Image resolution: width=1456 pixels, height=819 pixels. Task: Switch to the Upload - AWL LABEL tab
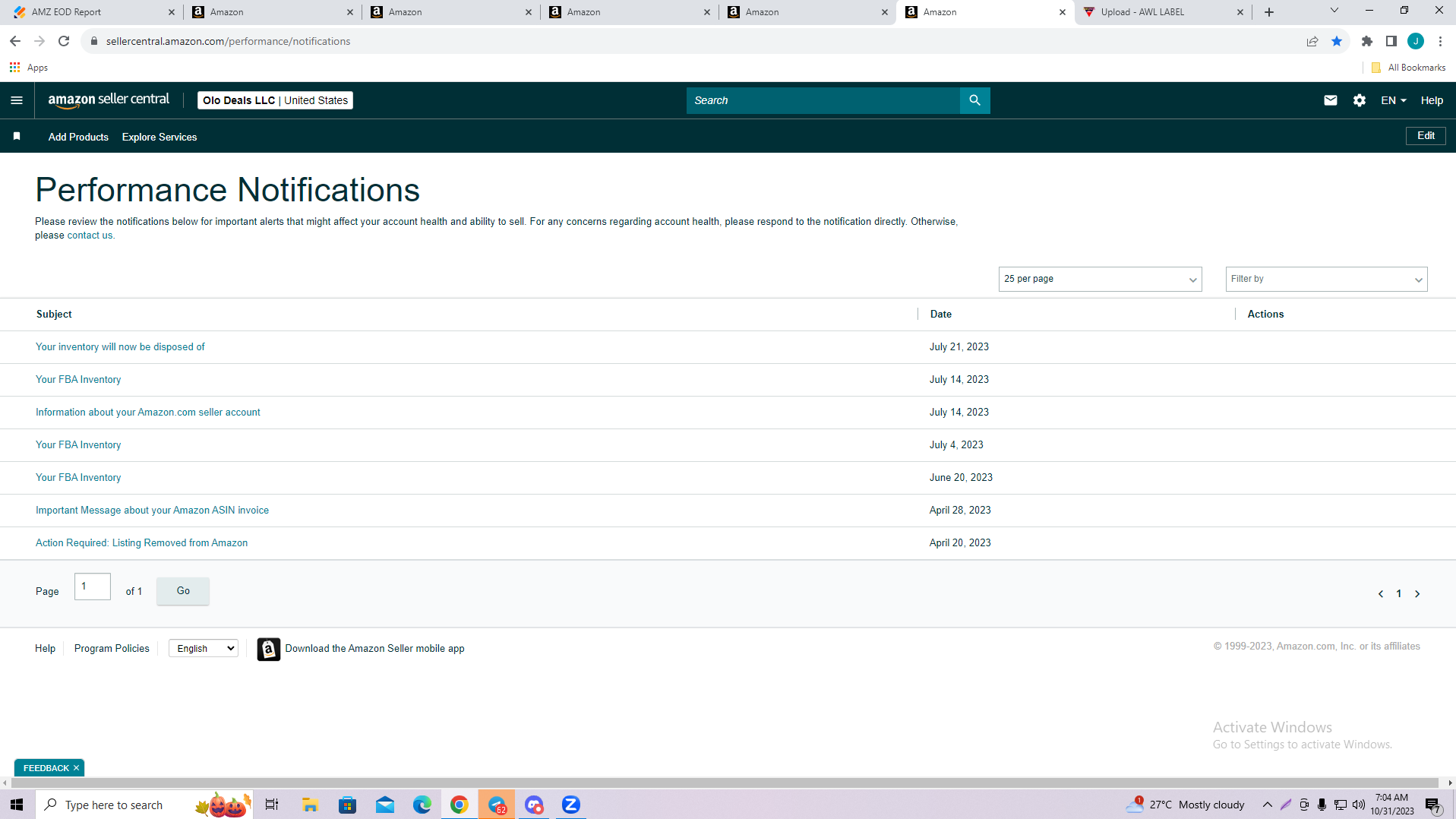[1164, 12]
